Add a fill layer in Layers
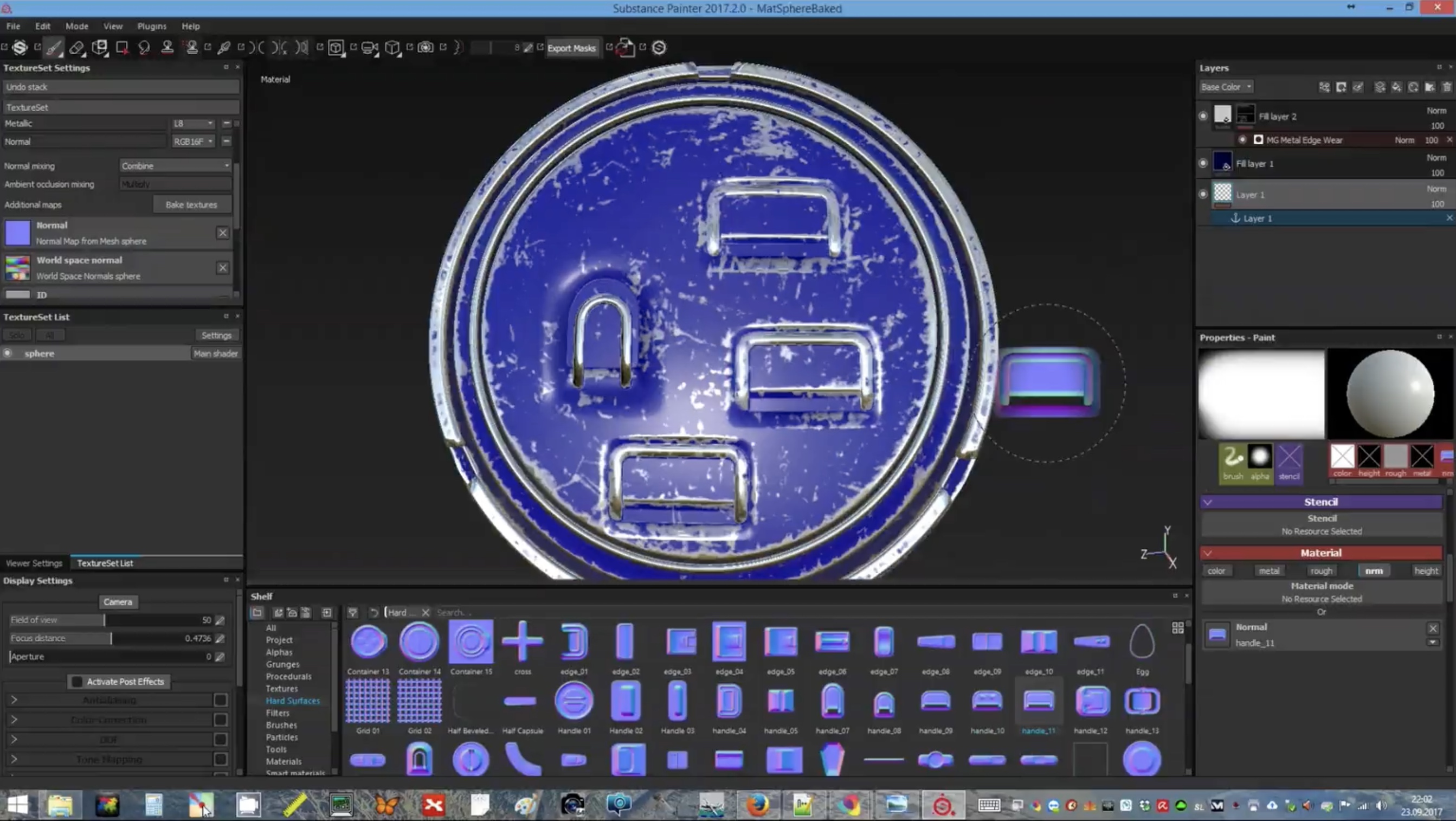 click(1397, 87)
